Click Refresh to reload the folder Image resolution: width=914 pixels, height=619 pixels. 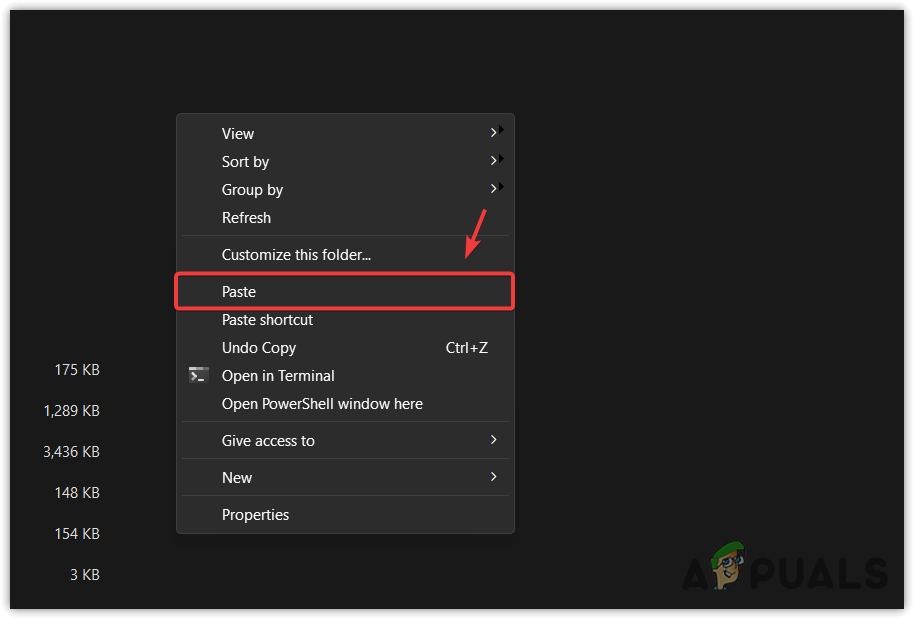coord(246,217)
